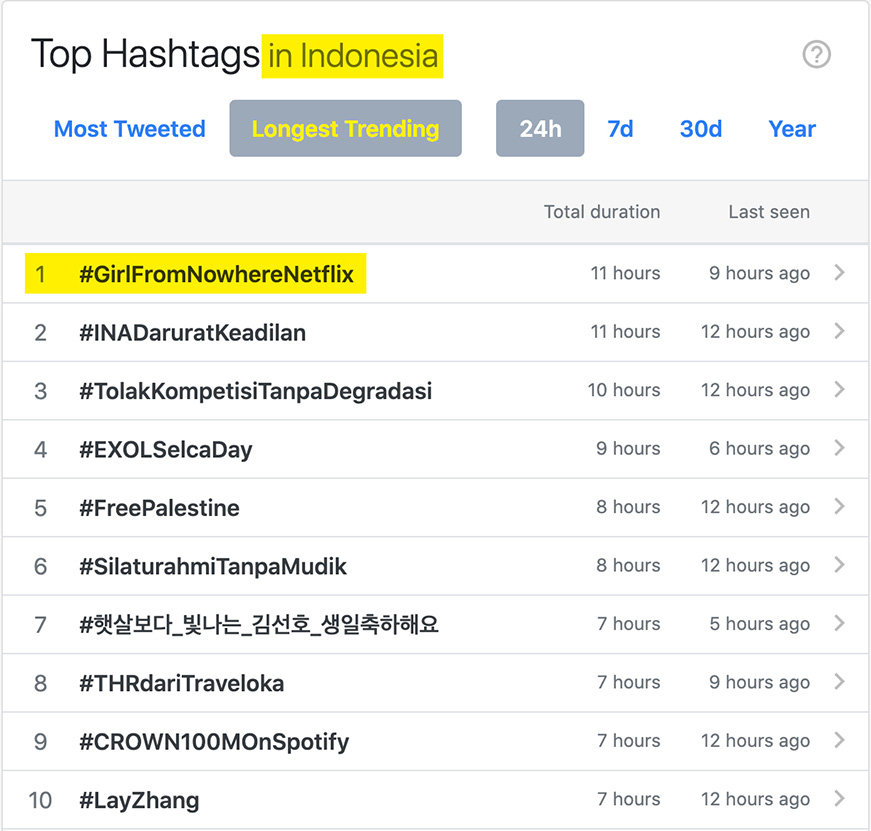This screenshot has height=831, width=871.
Task: Click the help question mark icon
Action: point(817,55)
